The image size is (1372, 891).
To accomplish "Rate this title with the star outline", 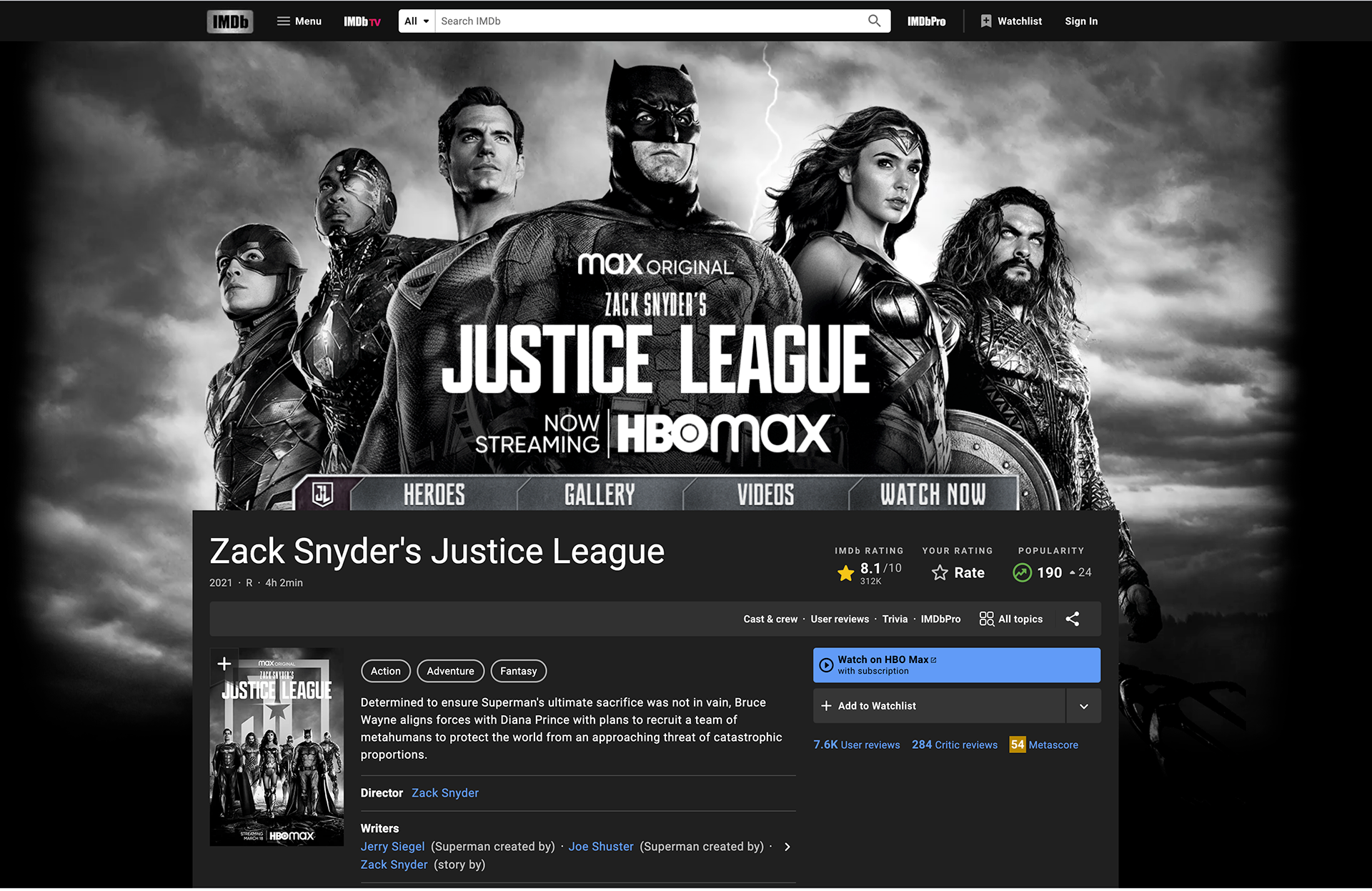I will (958, 572).
